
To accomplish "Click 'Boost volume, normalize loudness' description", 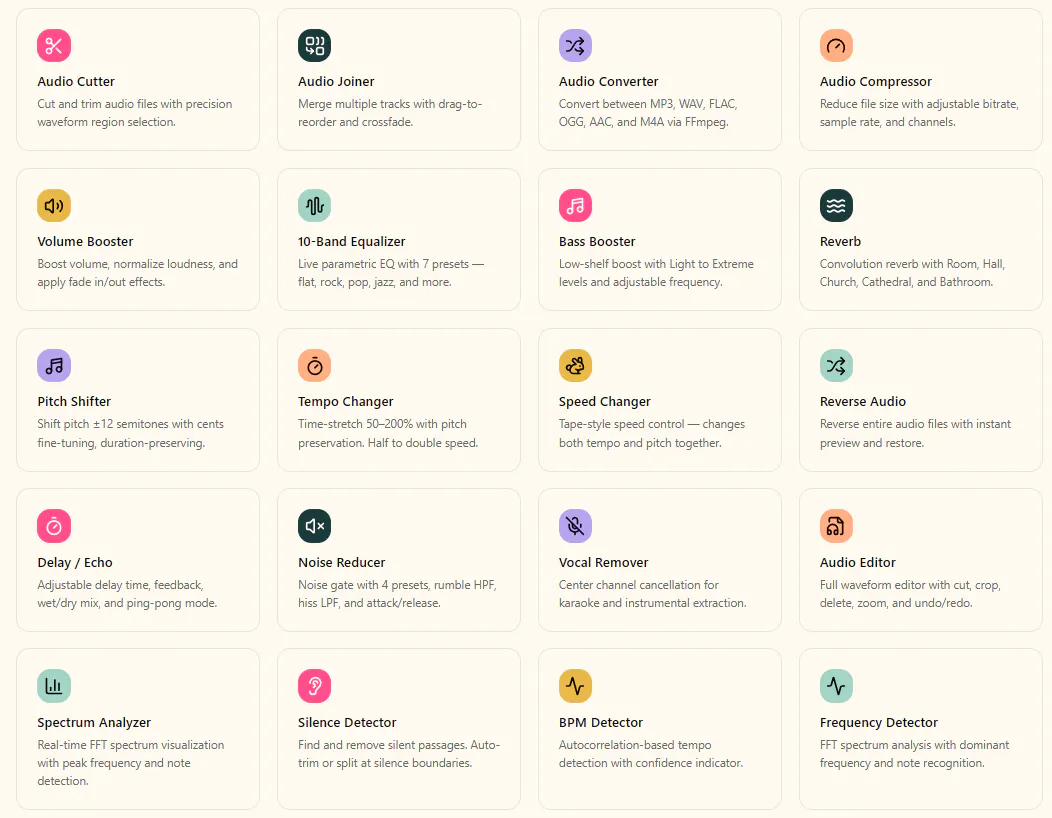I will [x=138, y=273].
